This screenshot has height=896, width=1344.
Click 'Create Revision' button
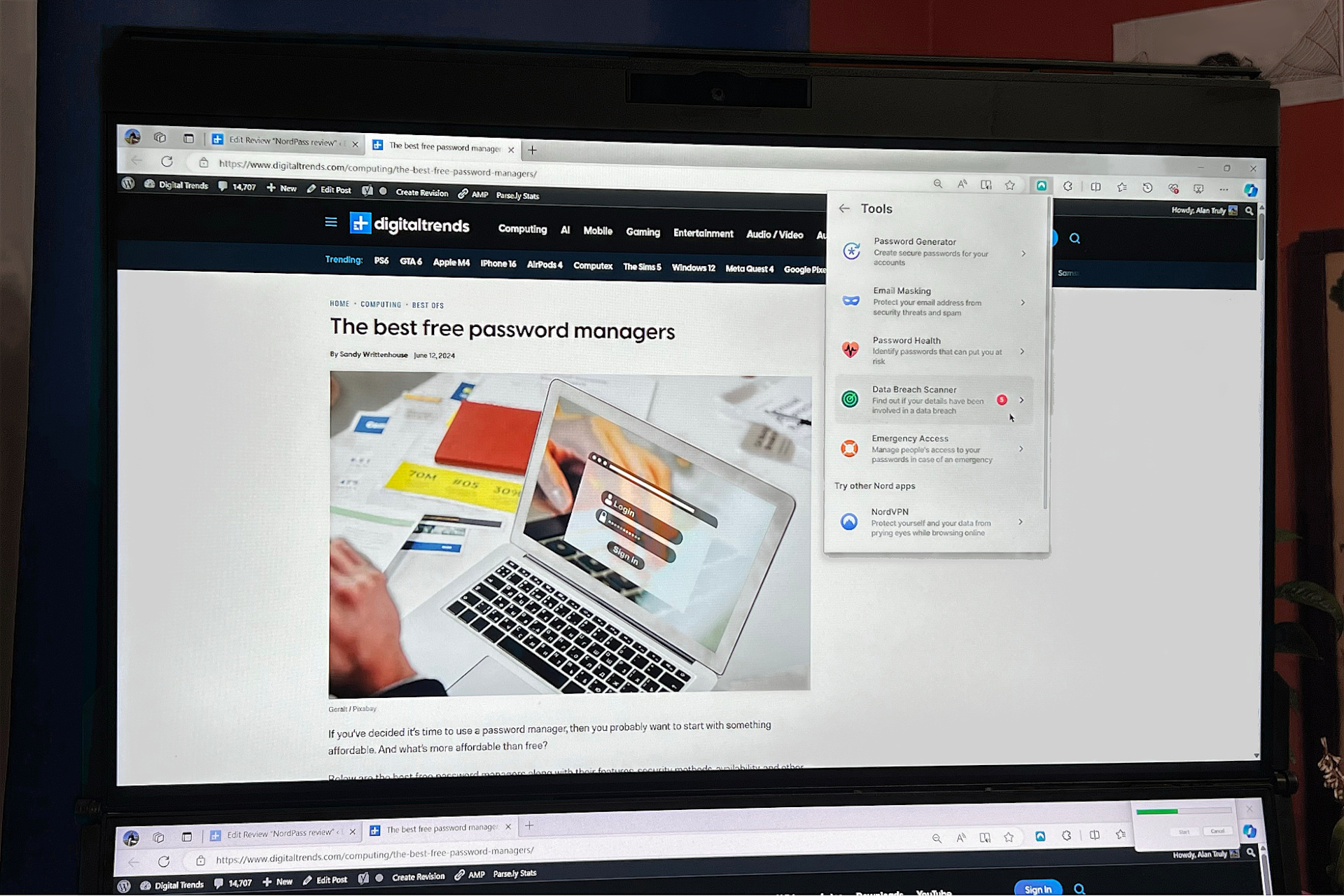pyautogui.click(x=416, y=194)
